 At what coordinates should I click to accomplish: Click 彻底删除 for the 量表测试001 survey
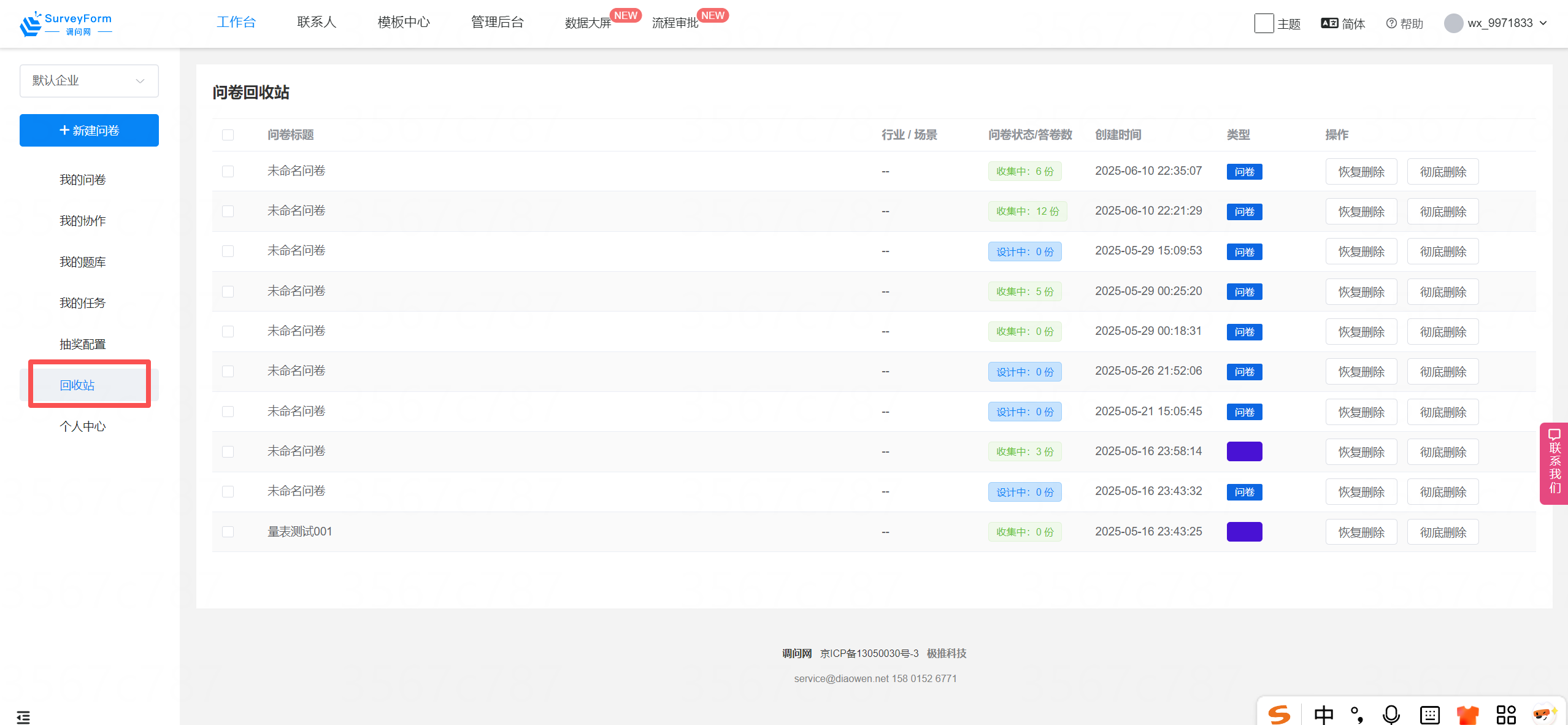click(x=1442, y=532)
